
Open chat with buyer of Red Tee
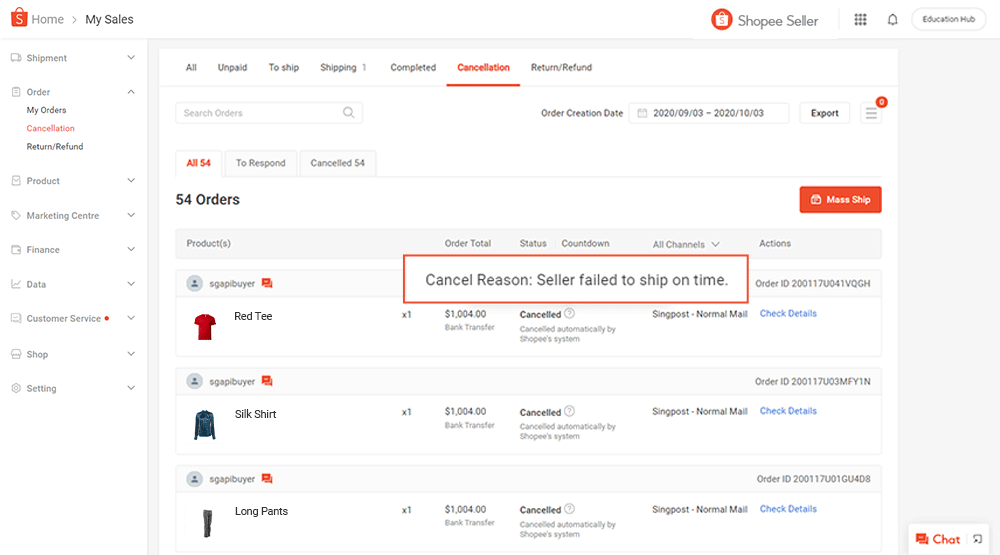[267, 284]
